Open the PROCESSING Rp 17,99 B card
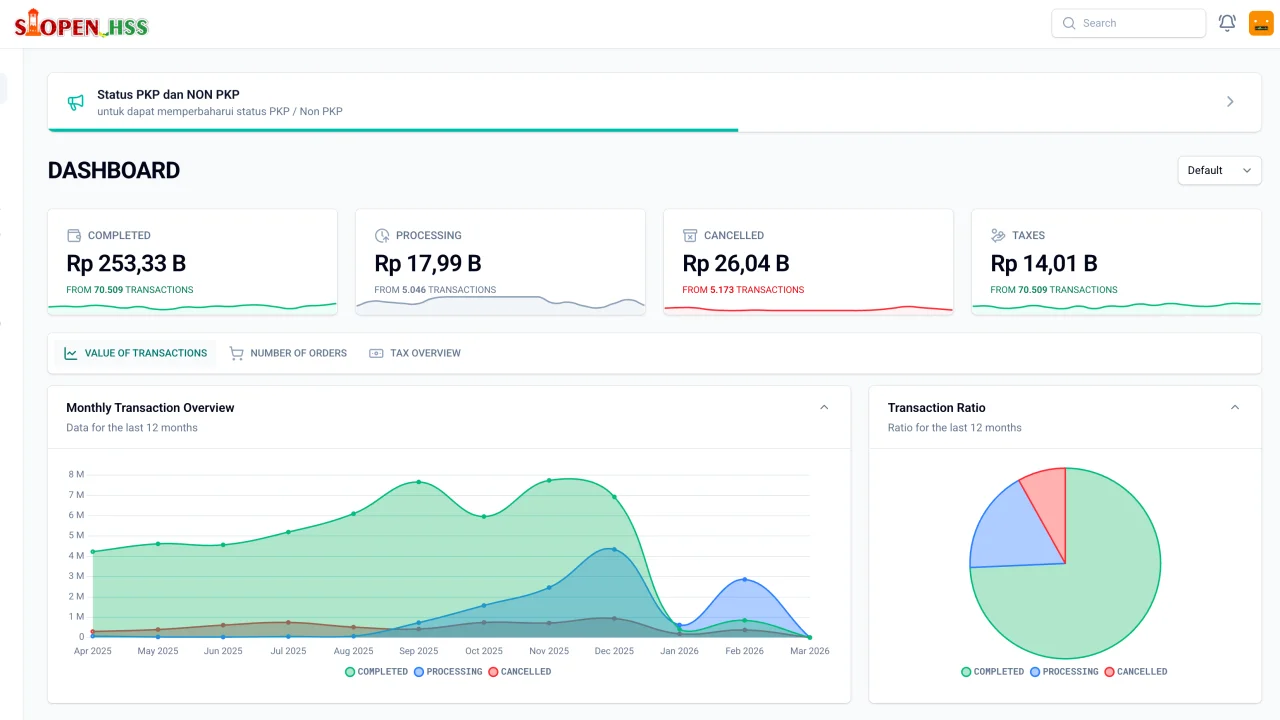The height and width of the screenshot is (720, 1280). tap(500, 262)
